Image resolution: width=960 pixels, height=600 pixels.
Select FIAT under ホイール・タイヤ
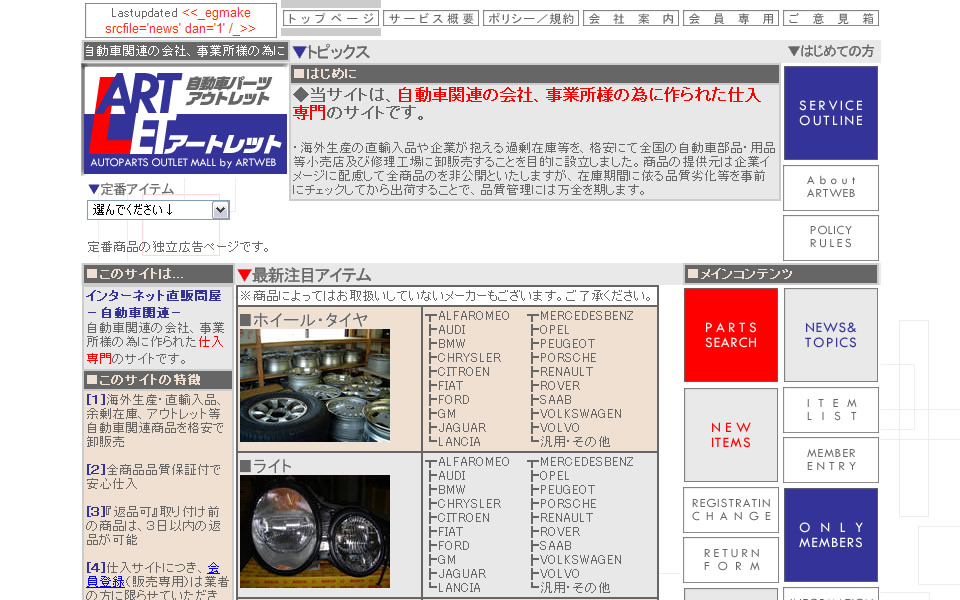tap(450, 386)
